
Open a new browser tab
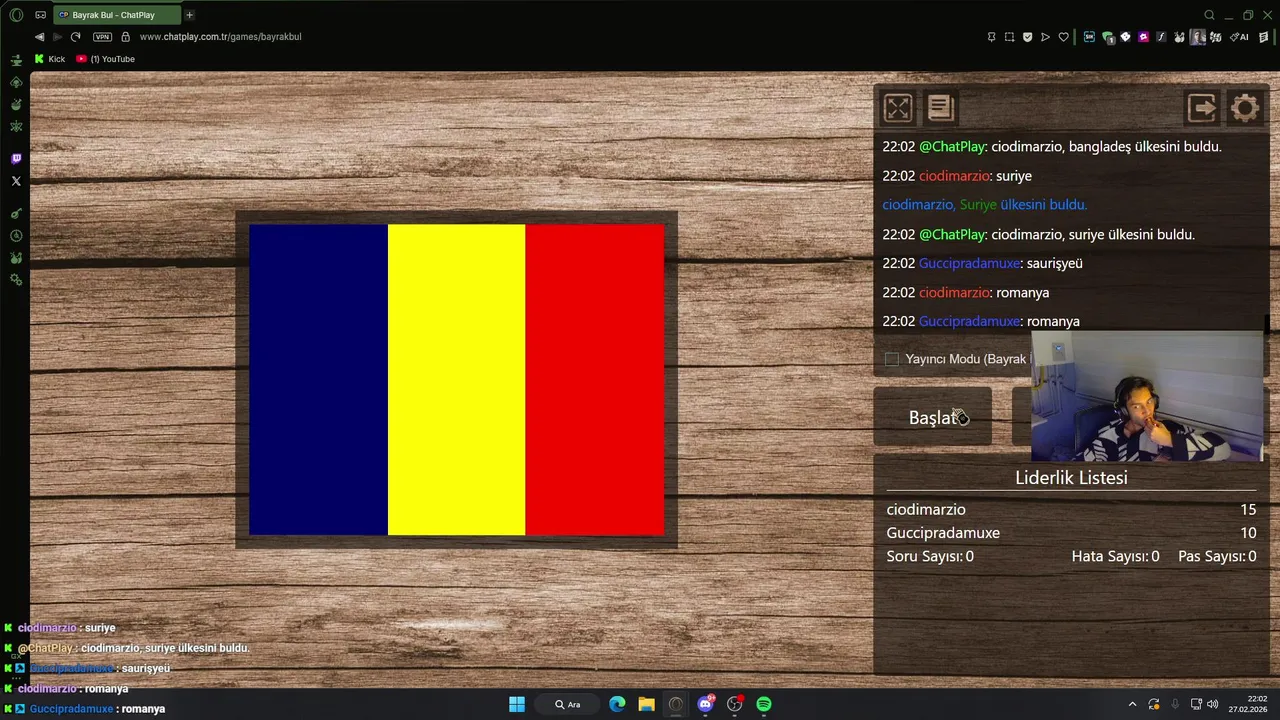point(189,15)
